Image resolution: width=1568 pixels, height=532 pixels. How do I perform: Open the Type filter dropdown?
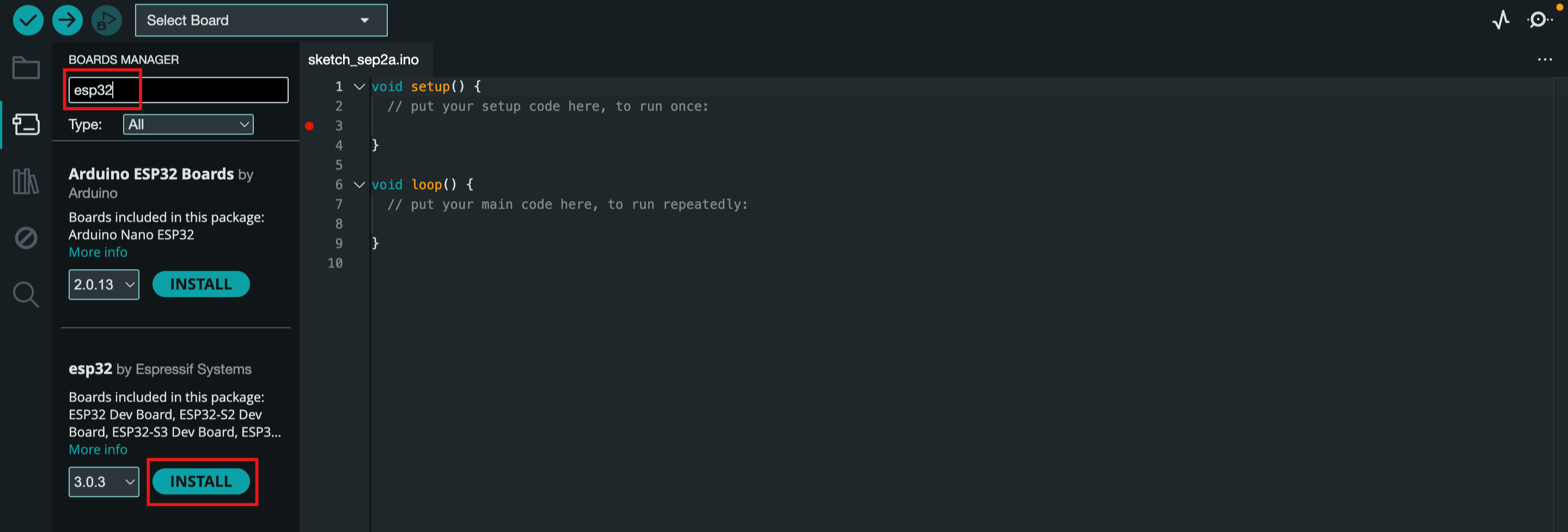(x=188, y=124)
